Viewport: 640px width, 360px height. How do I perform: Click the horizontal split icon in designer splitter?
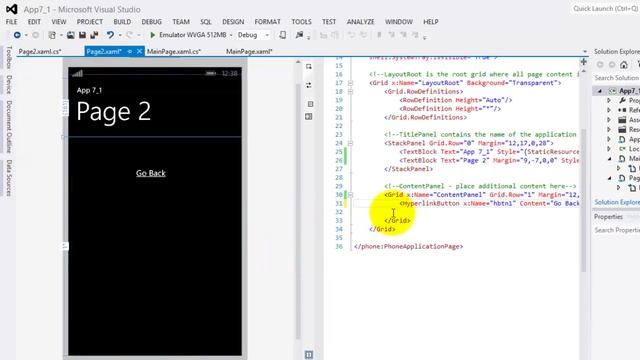click(309, 117)
